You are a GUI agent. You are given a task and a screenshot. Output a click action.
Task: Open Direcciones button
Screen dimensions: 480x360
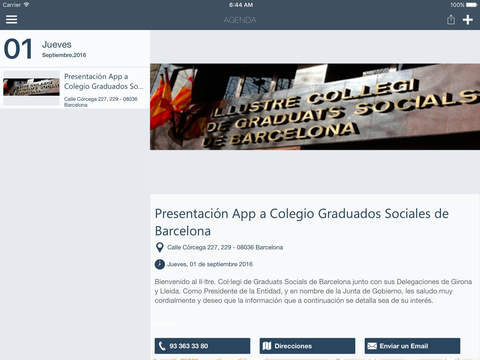pos(307,346)
